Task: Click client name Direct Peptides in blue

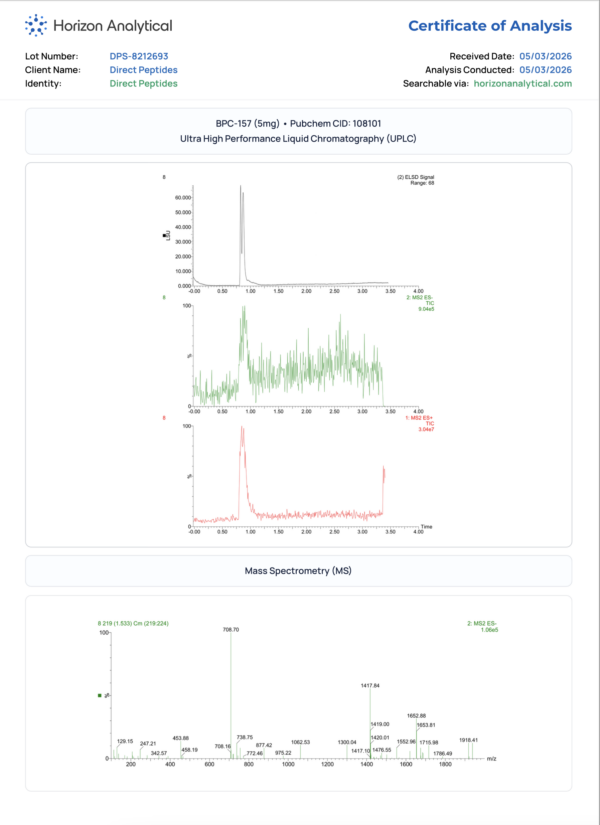Action: [x=144, y=70]
